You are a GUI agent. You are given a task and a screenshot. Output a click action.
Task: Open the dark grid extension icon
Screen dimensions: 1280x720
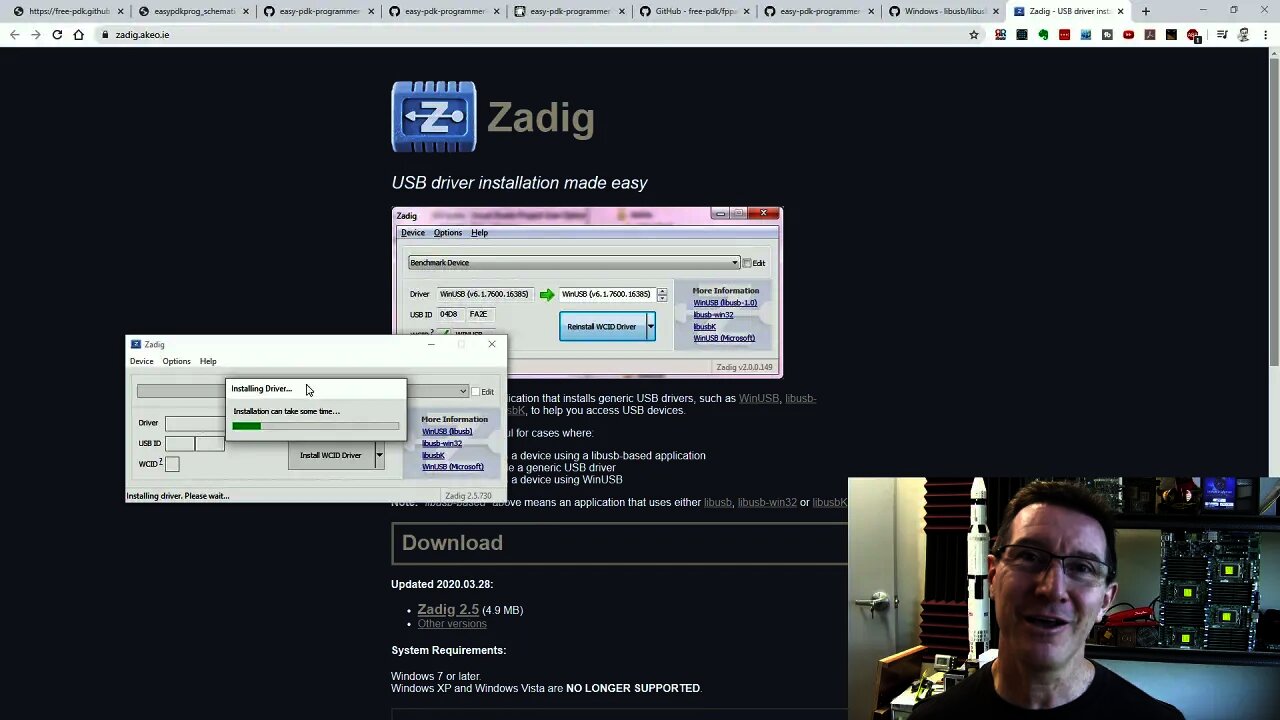tap(1022, 35)
